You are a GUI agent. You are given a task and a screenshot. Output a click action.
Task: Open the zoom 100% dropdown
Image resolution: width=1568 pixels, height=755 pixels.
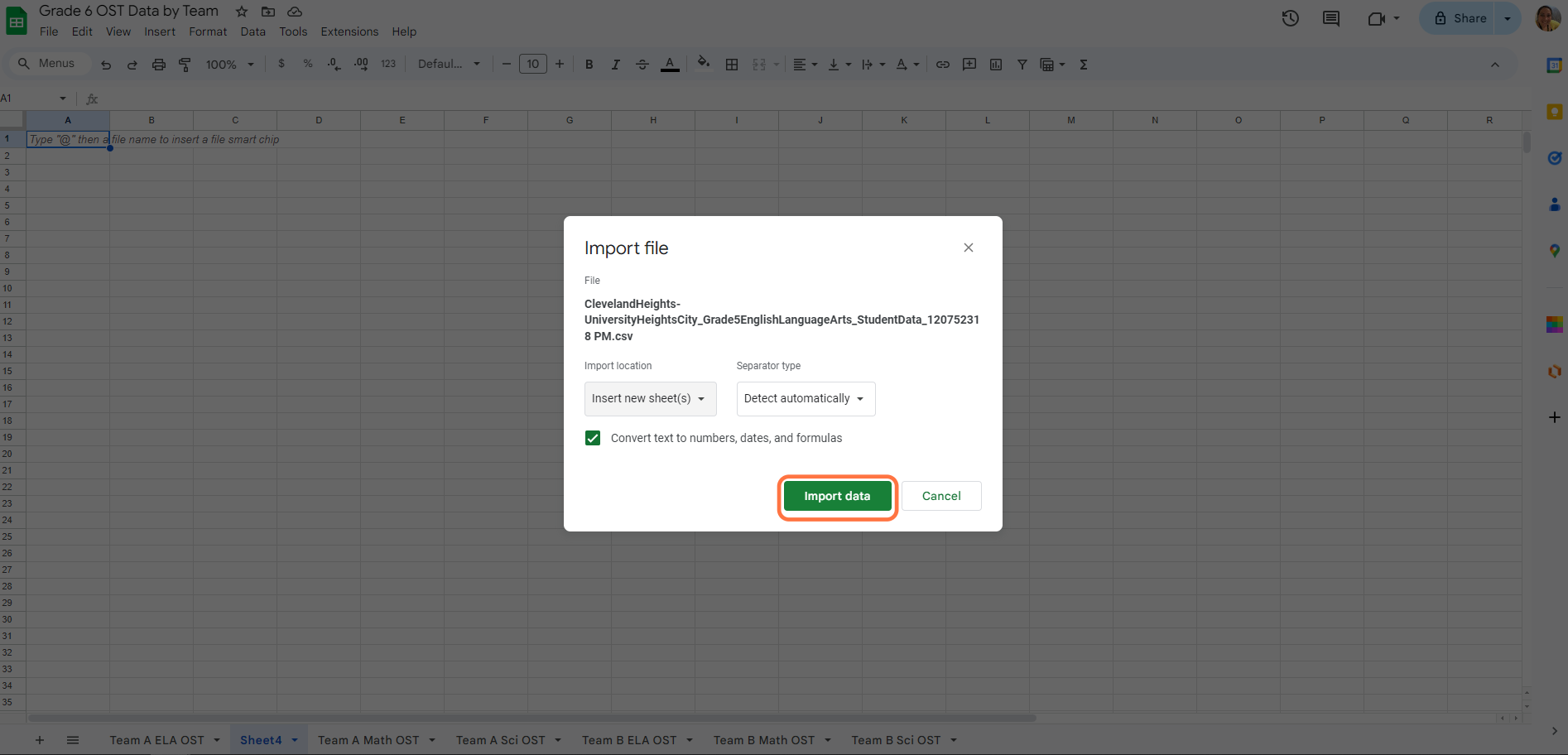click(x=230, y=65)
